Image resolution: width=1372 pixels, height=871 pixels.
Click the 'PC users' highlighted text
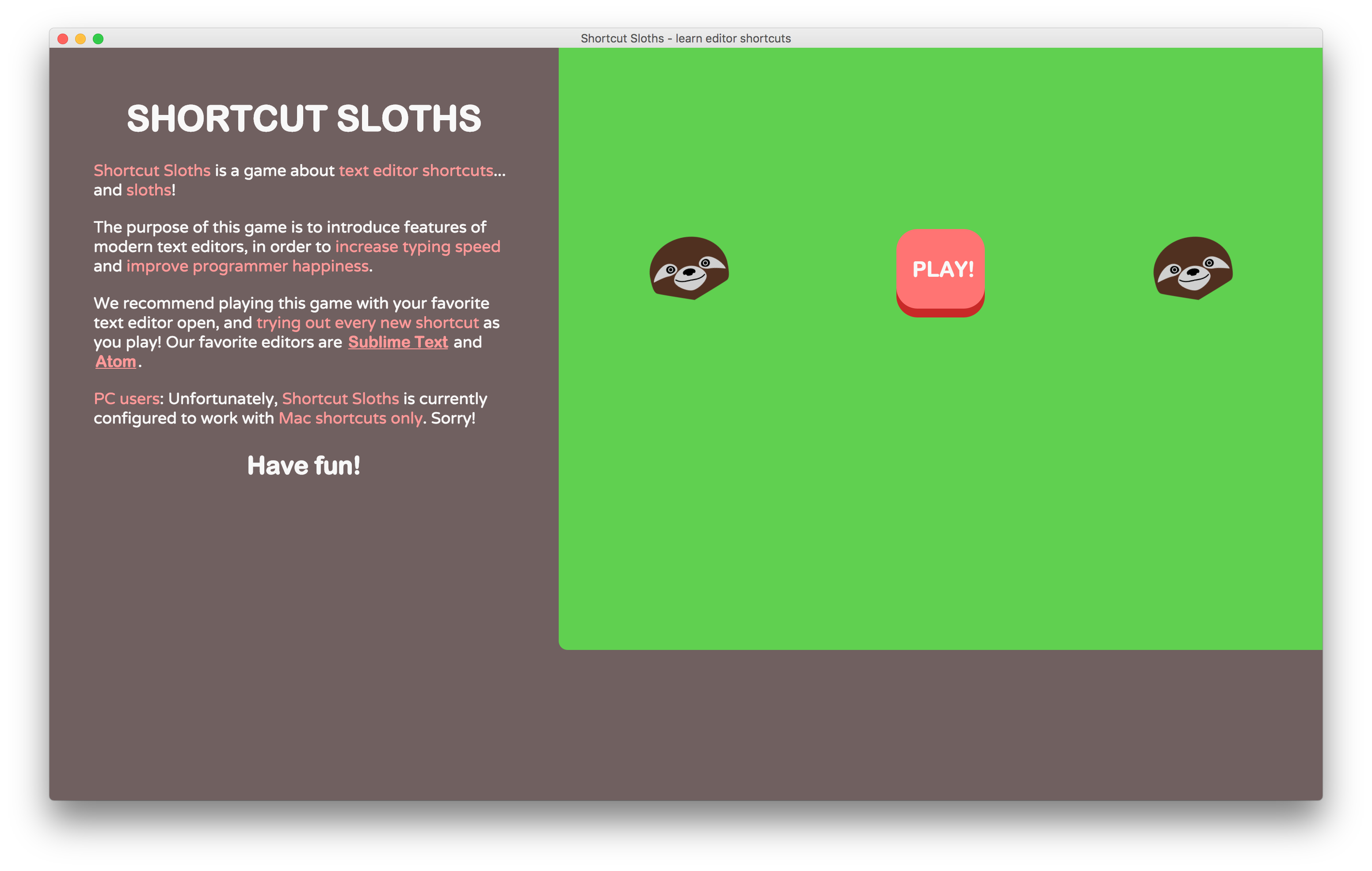click(126, 398)
